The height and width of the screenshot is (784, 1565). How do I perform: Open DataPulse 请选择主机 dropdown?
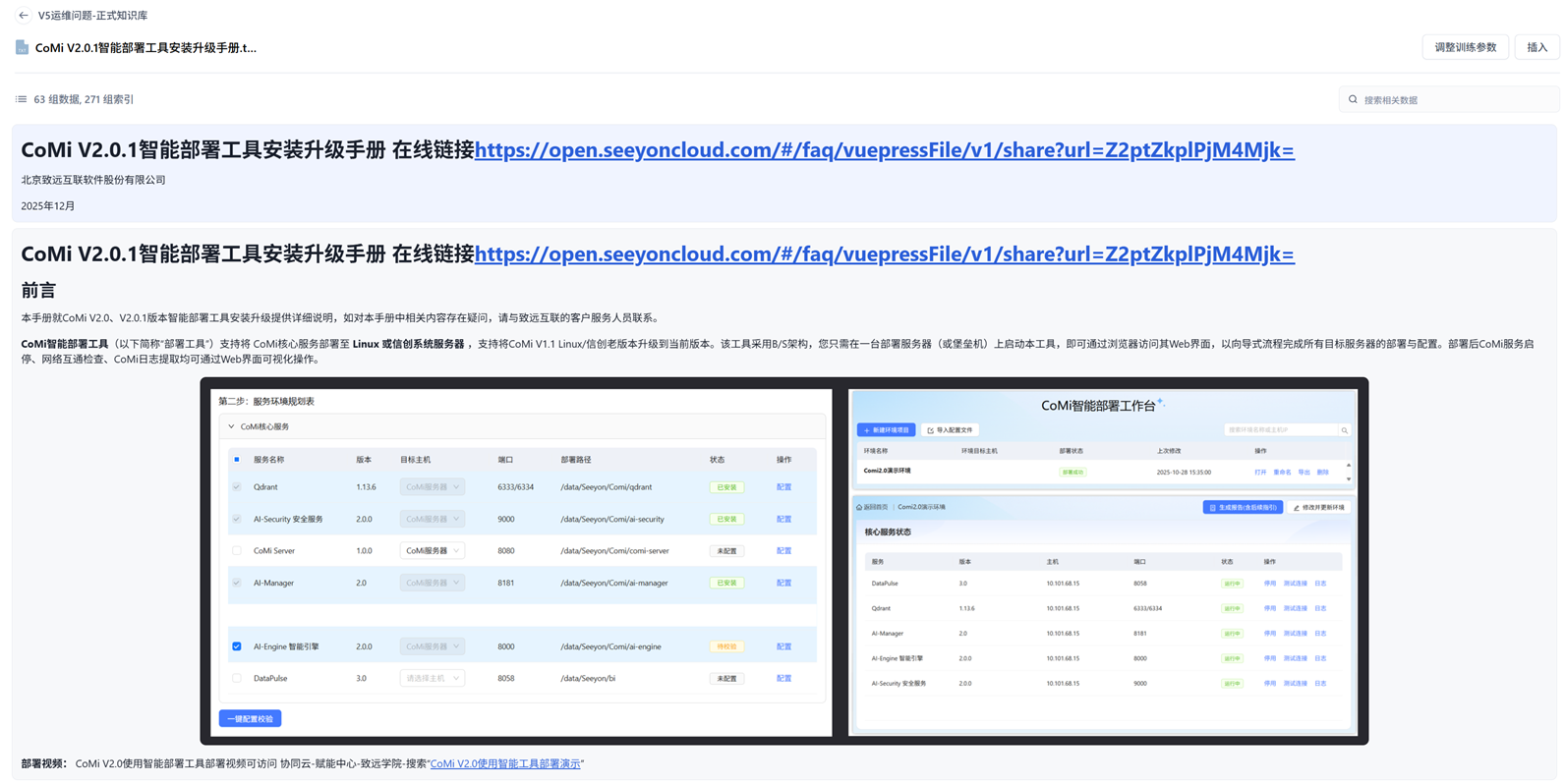point(432,678)
